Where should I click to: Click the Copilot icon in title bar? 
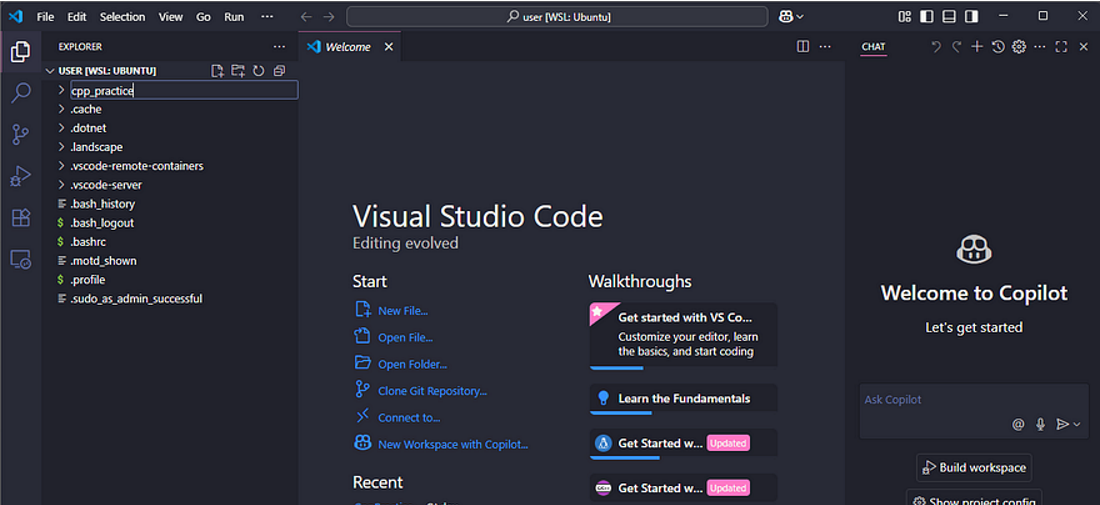(786, 16)
